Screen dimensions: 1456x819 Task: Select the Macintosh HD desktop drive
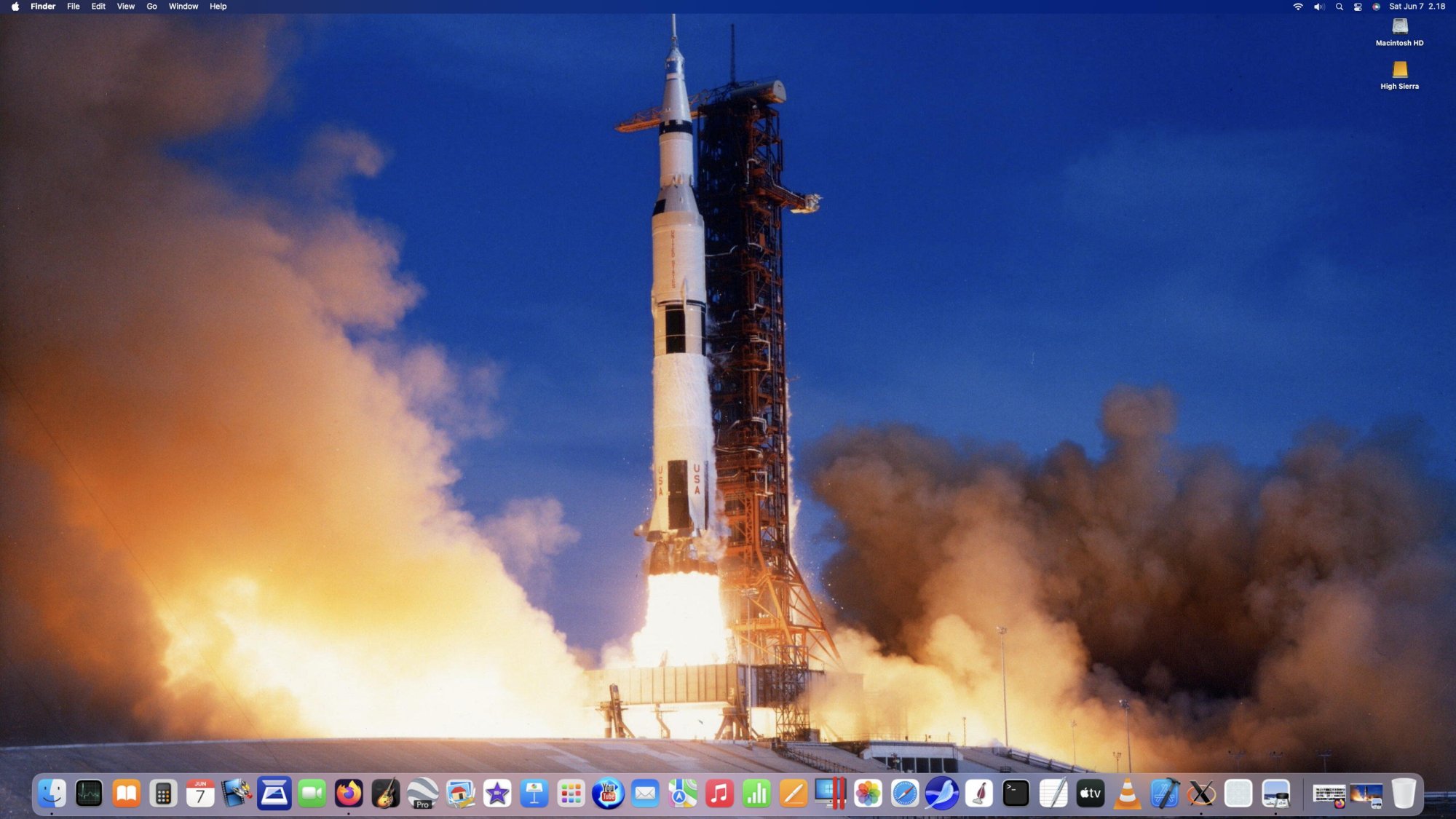(1399, 28)
